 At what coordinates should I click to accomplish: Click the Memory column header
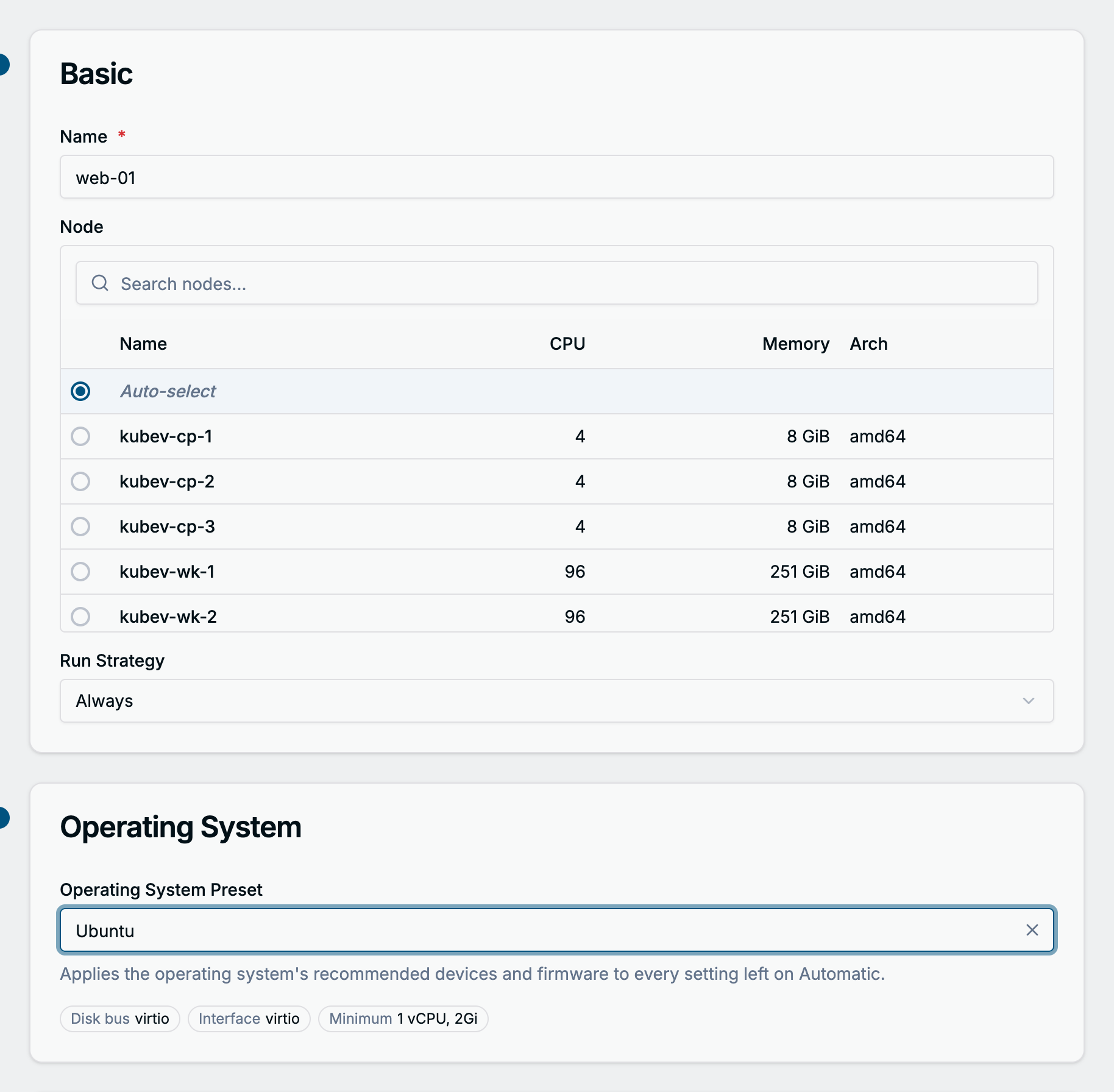796,344
